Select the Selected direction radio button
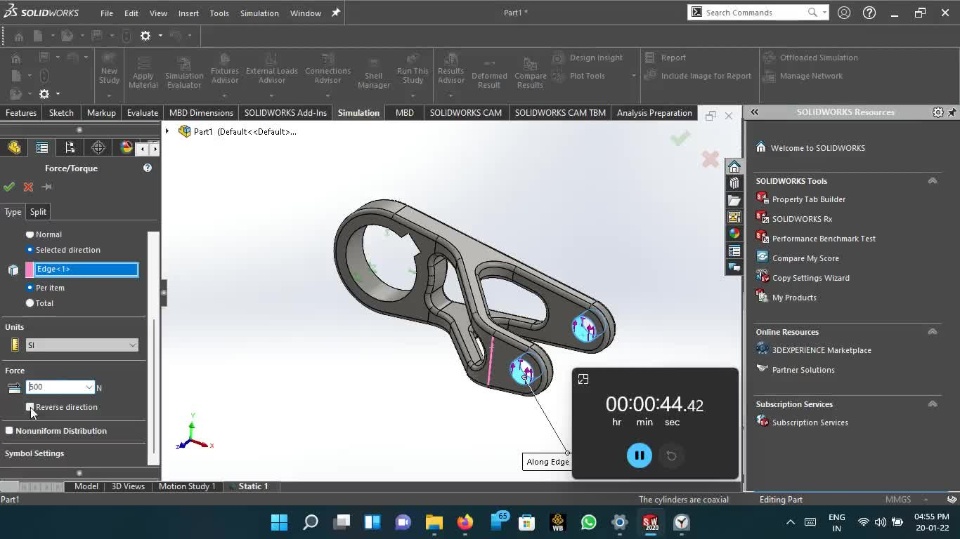The width and height of the screenshot is (960, 539). (x=29, y=250)
